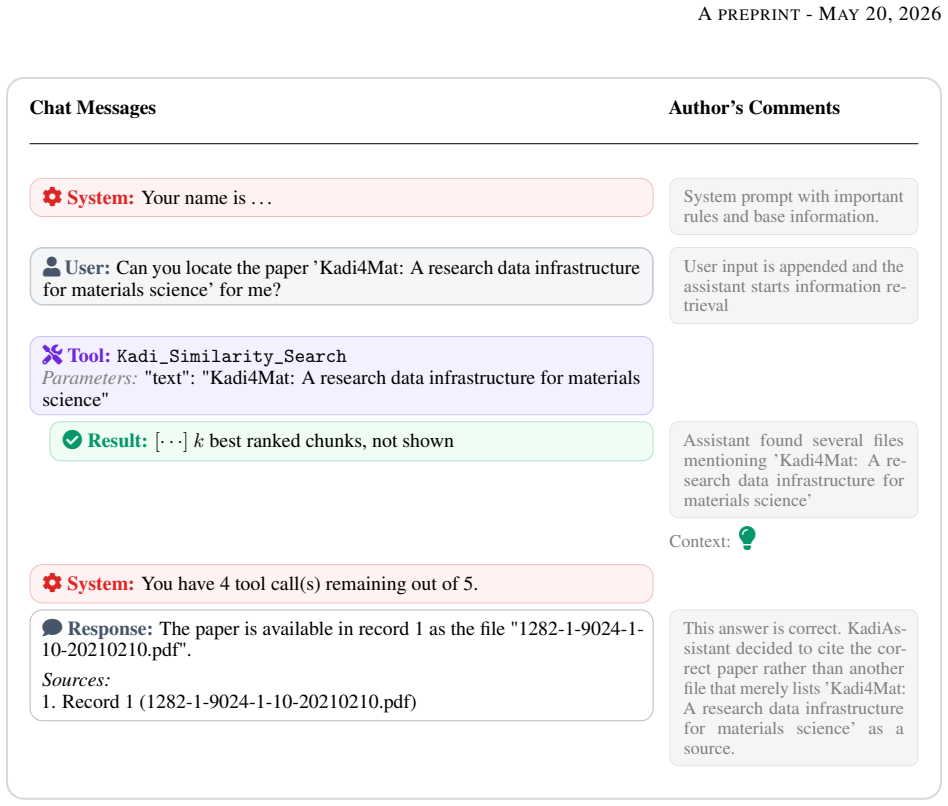Select the 'System: Your name is ...' message box
The width and height of the screenshot is (948, 806).
[x=342, y=197]
